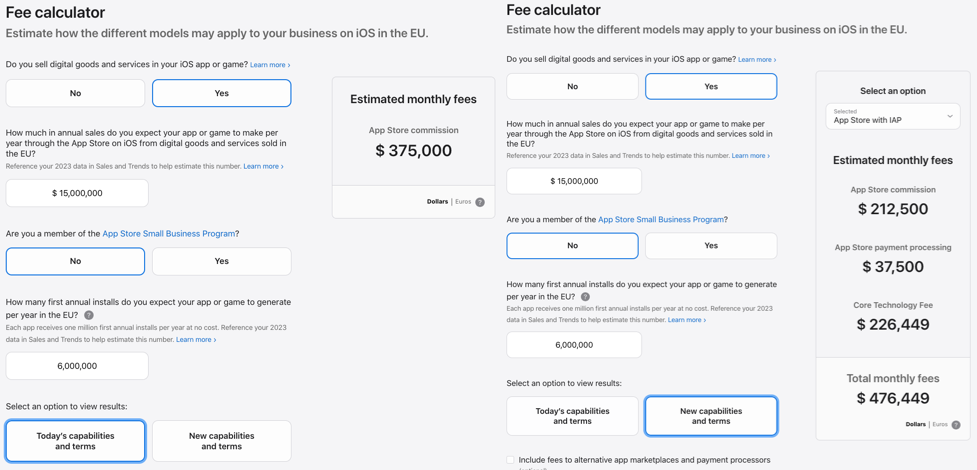Choose 'Yes' for Small Business Program, left calculator
Screen dimensions: 977x470
[221, 261]
